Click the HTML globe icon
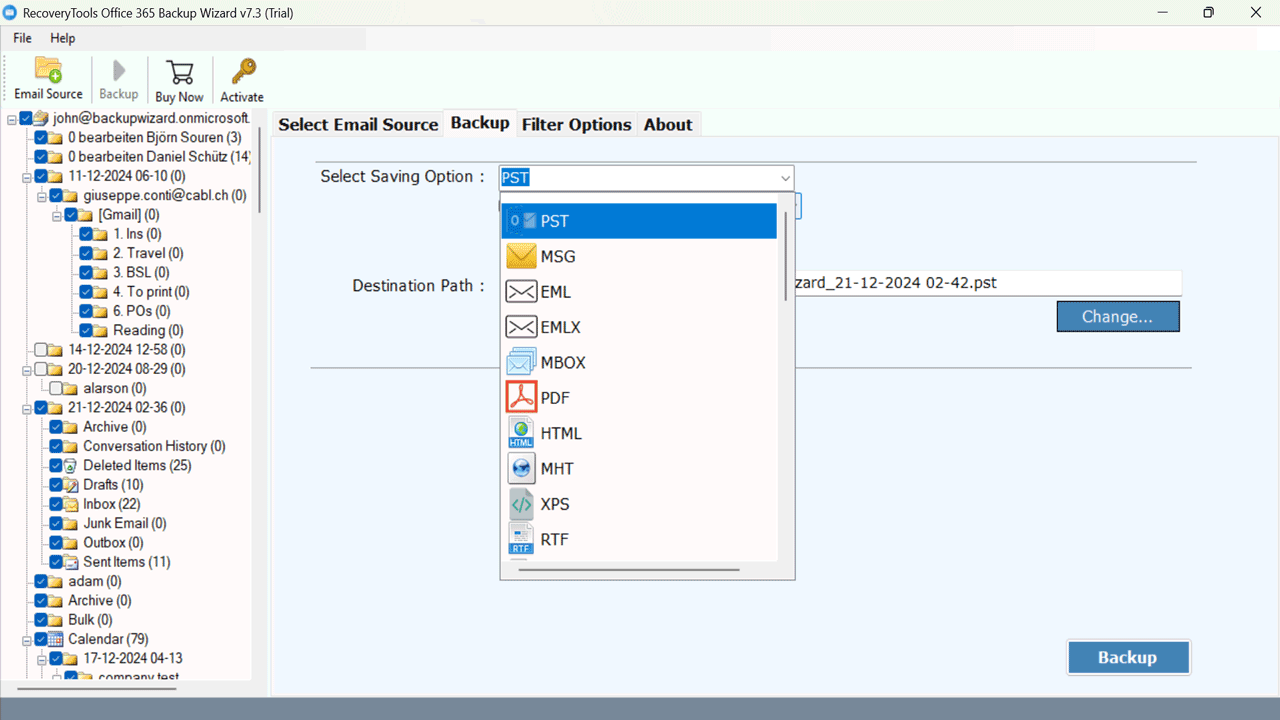1280x720 pixels. 522,433
